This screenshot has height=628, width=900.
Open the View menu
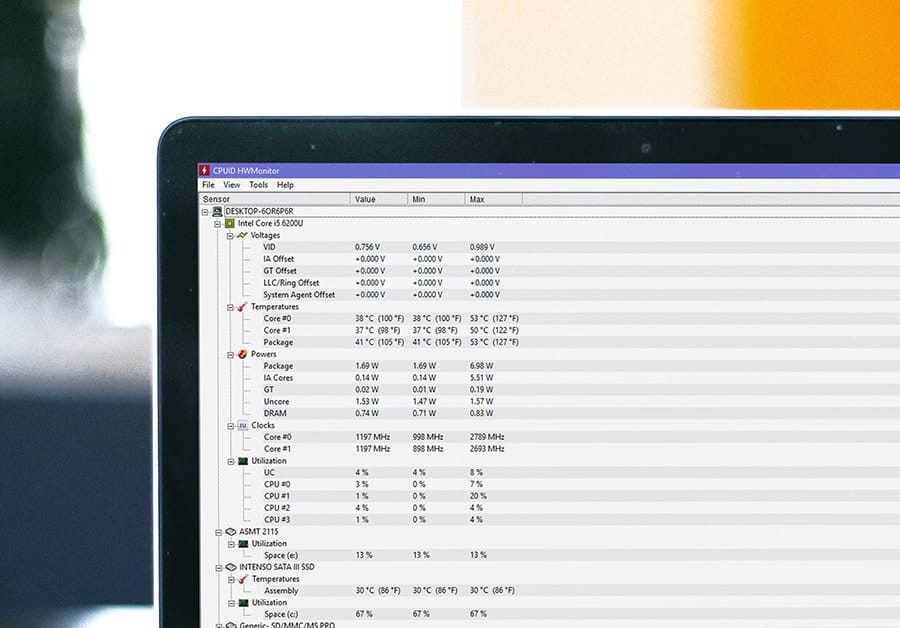tap(232, 185)
